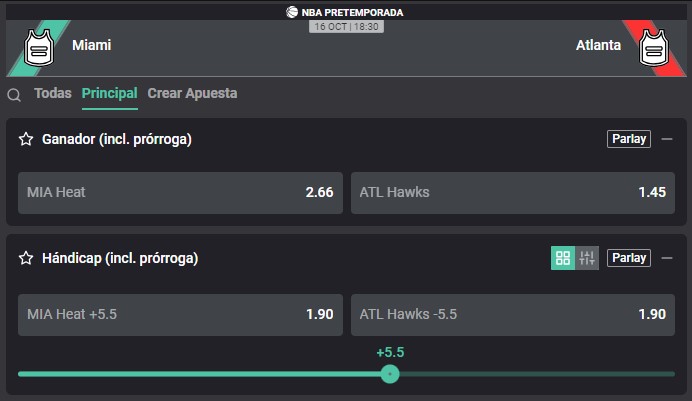
Task: Favorite the Hándicap market with star icon
Action: (x=26, y=258)
